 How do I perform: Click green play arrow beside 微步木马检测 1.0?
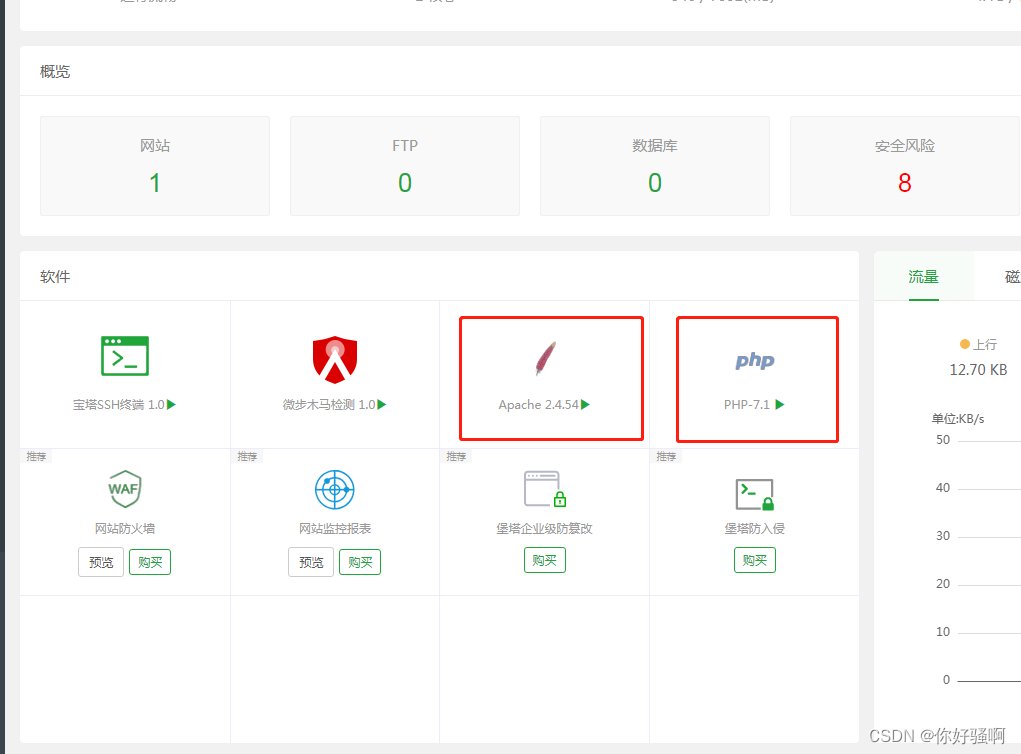pyautogui.click(x=382, y=404)
